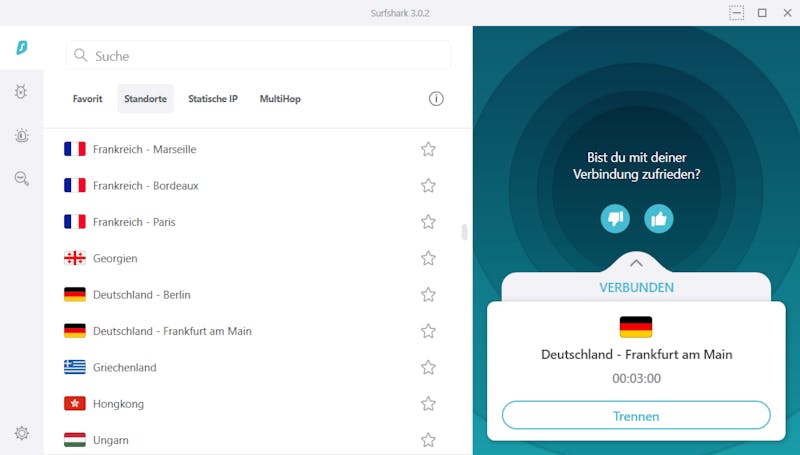Click the info circle icon near tabs
Screen dimensions: 800x455
tap(436, 98)
